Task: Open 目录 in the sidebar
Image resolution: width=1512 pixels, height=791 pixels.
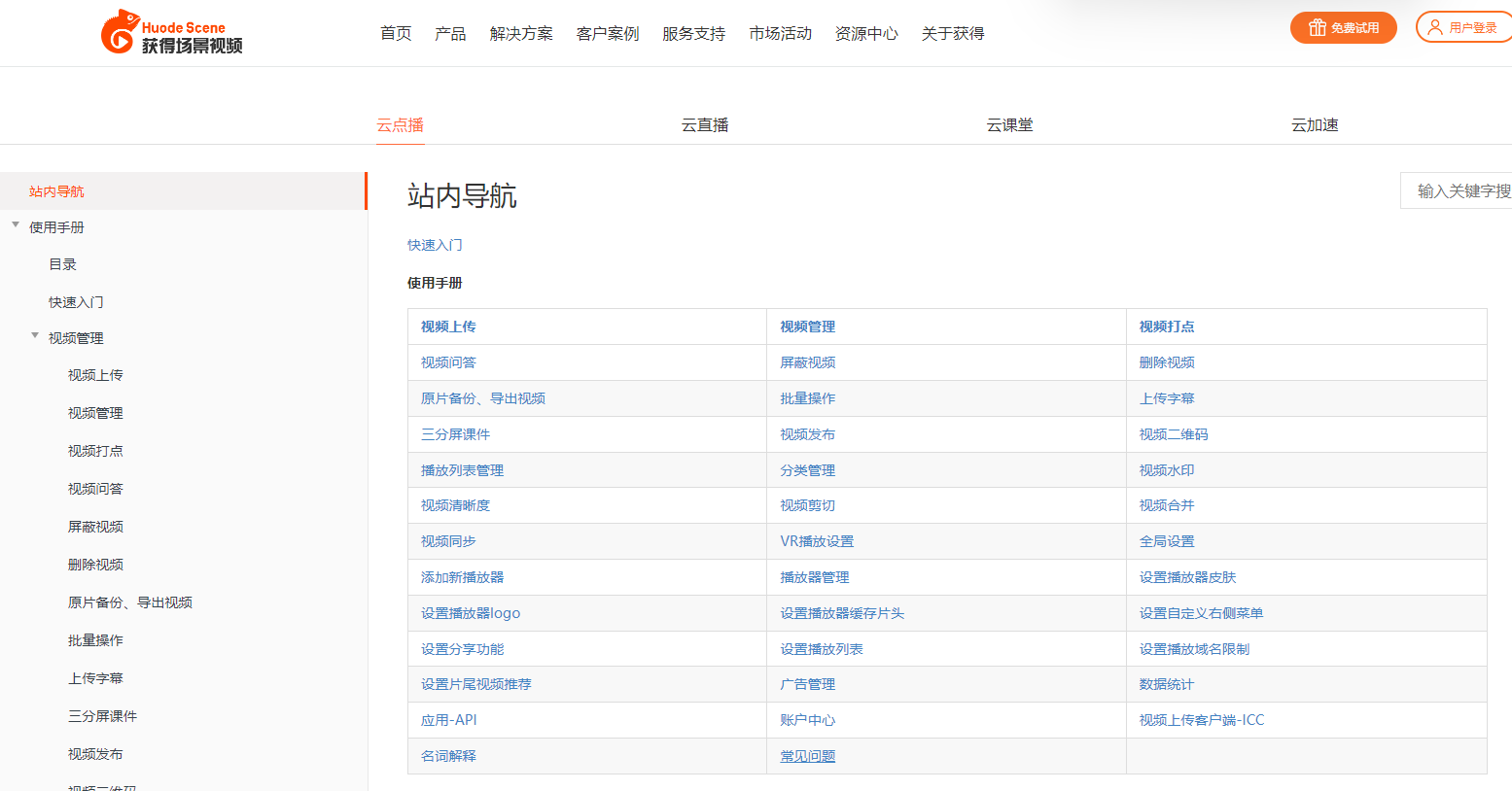Action: (x=62, y=264)
